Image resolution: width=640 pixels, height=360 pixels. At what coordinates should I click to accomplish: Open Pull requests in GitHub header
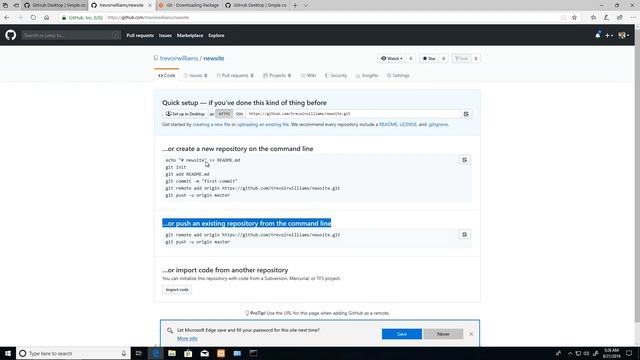[140, 36]
